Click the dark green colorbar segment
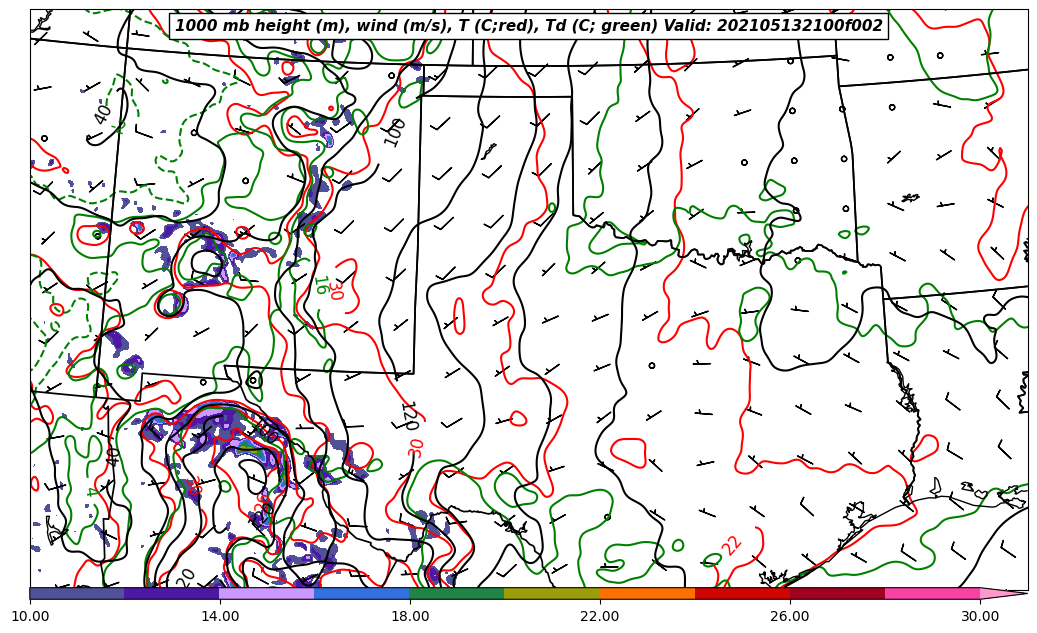 (x=457, y=593)
